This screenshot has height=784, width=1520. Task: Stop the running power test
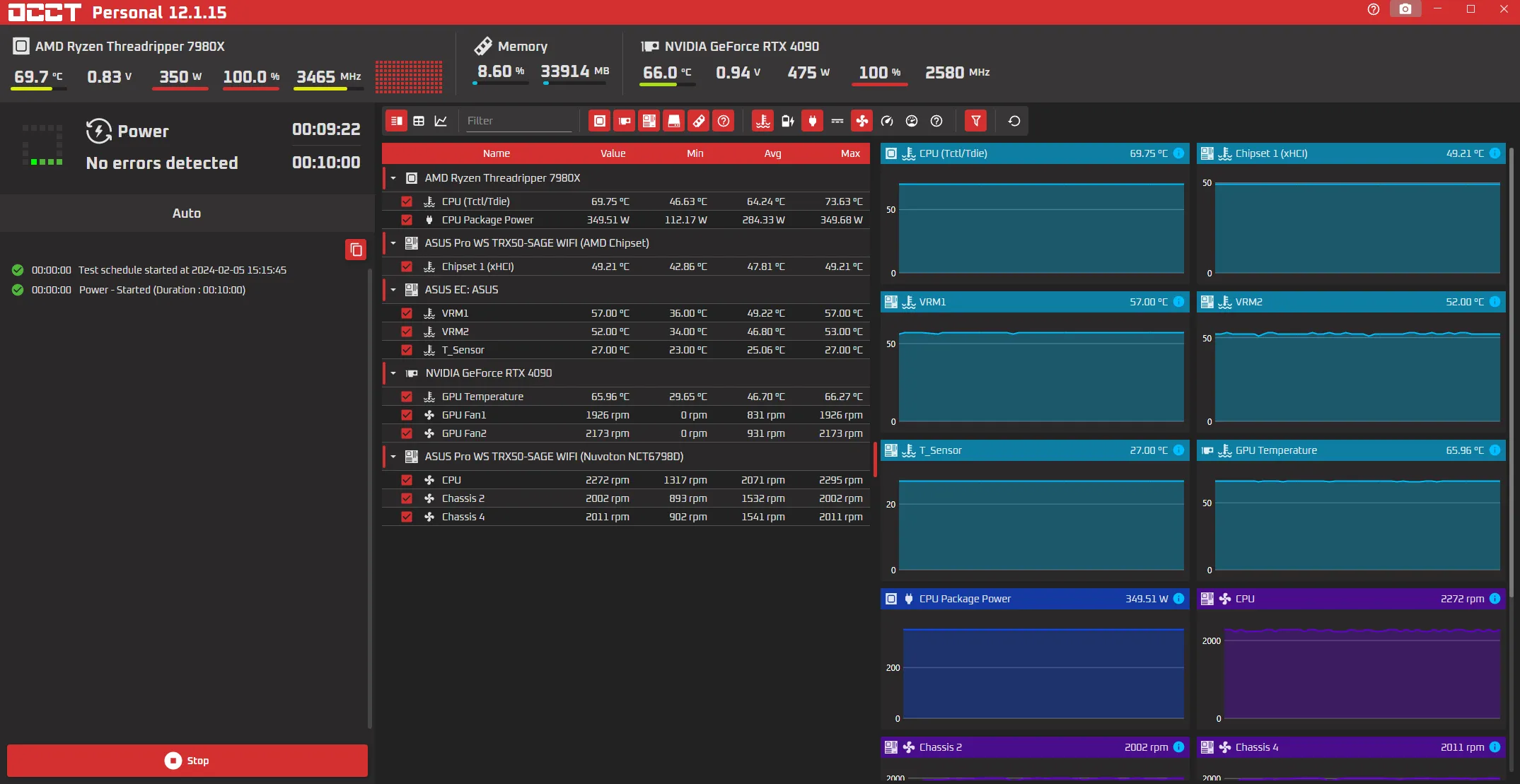point(187,761)
